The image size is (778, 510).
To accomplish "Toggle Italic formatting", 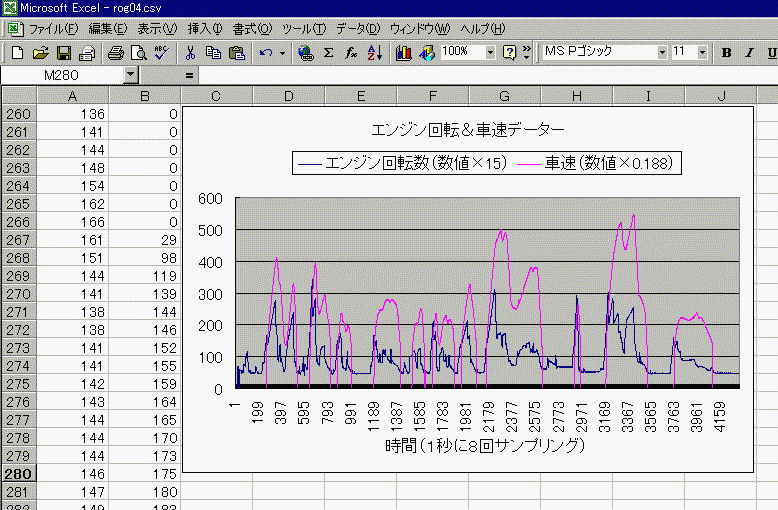I will click(749, 52).
